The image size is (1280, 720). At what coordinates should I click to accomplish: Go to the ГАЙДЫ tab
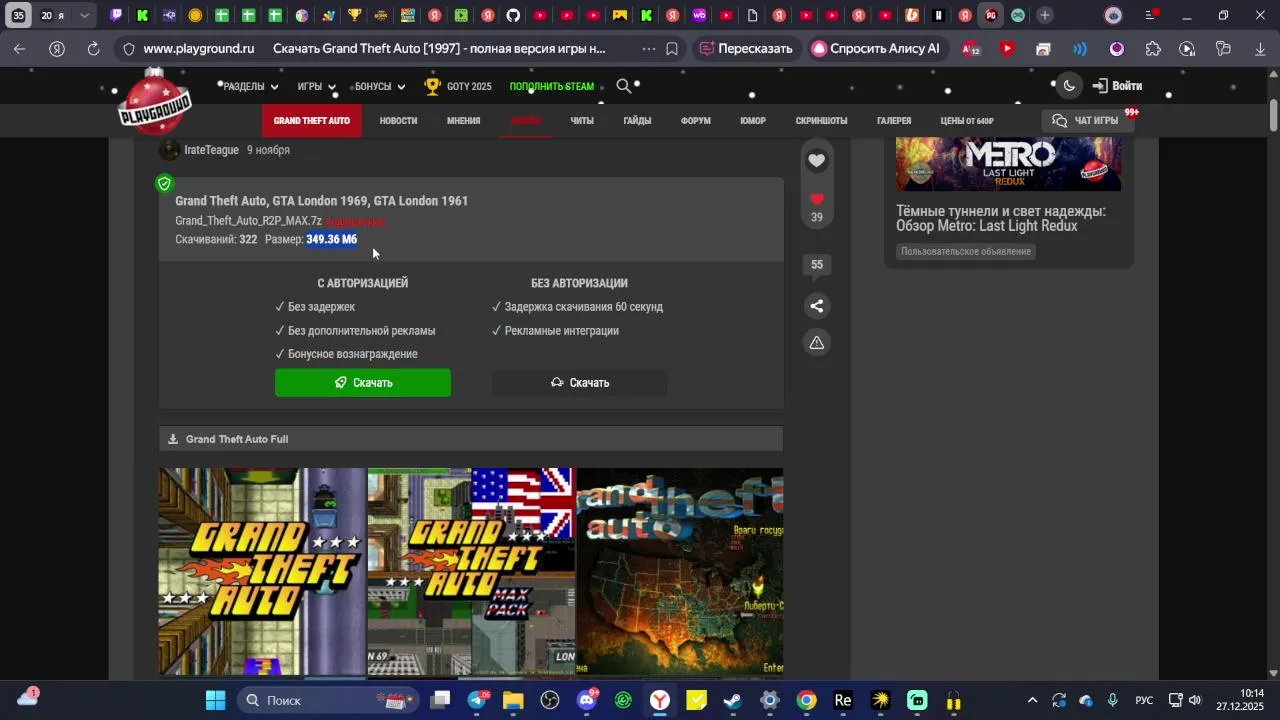637,121
